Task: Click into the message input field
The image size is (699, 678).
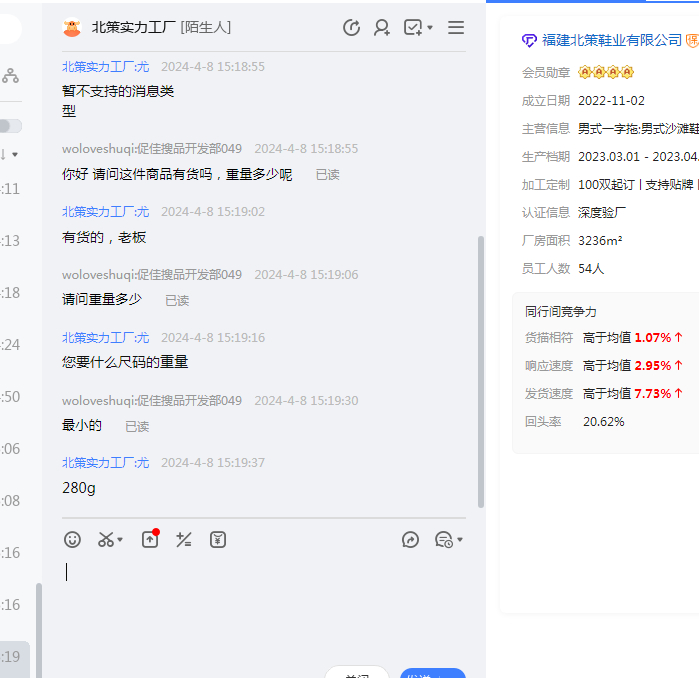Action: coord(260,600)
